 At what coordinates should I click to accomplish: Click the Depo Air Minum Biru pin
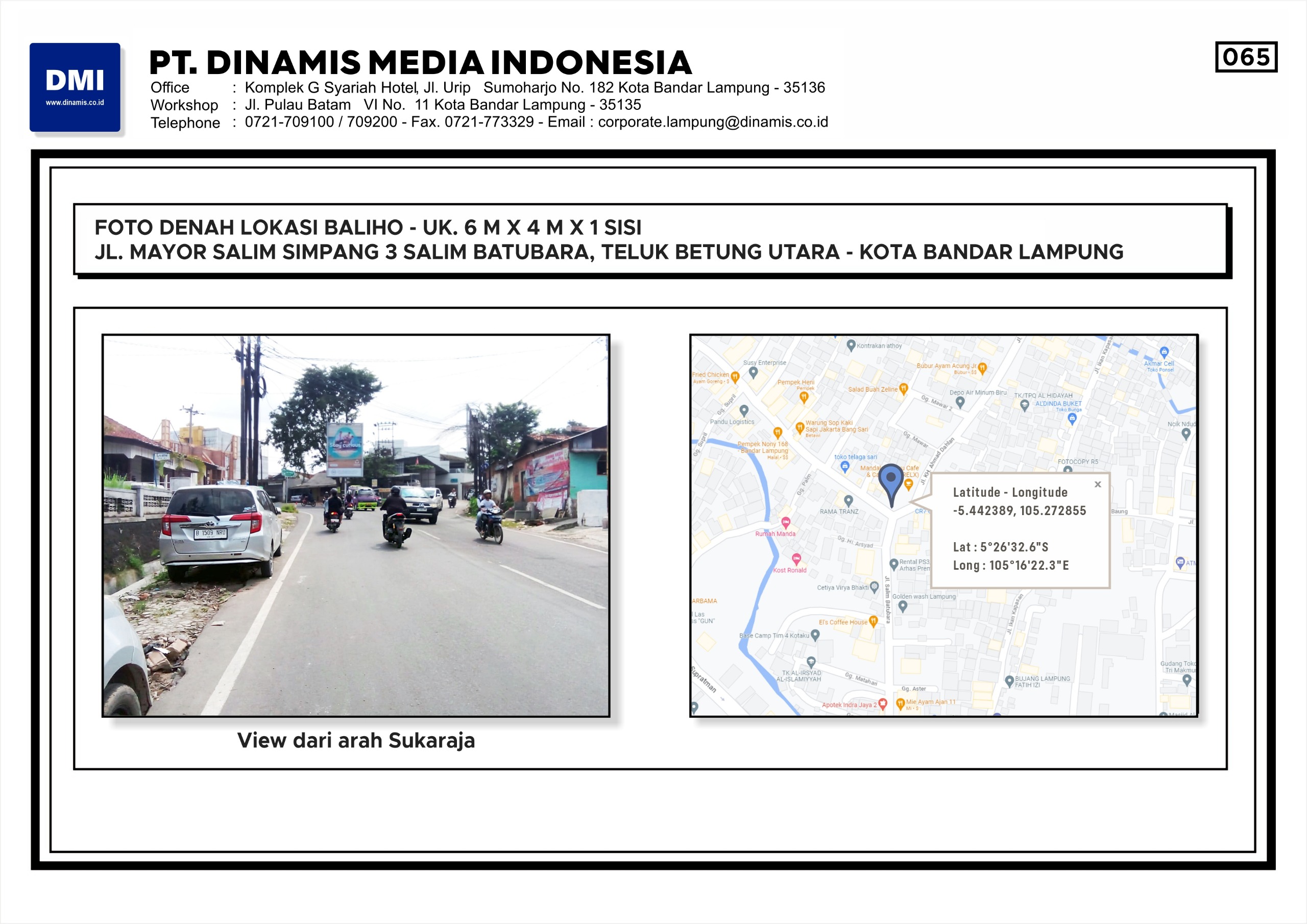pyautogui.click(x=960, y=402)
